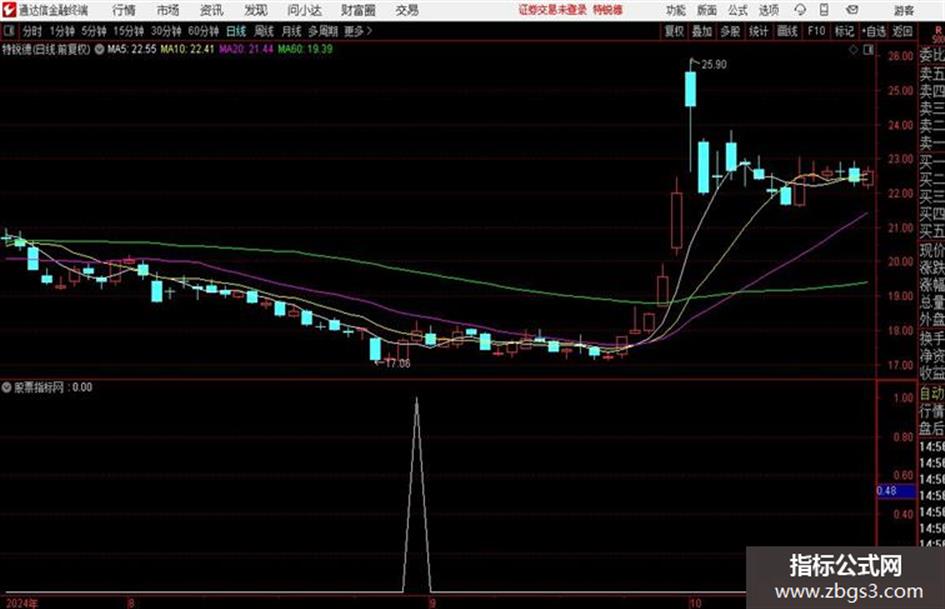Click the month 10 marker on time axis
Image resolution: width=945 pixels, height=609 pixels.
click(x=695, y=603)
